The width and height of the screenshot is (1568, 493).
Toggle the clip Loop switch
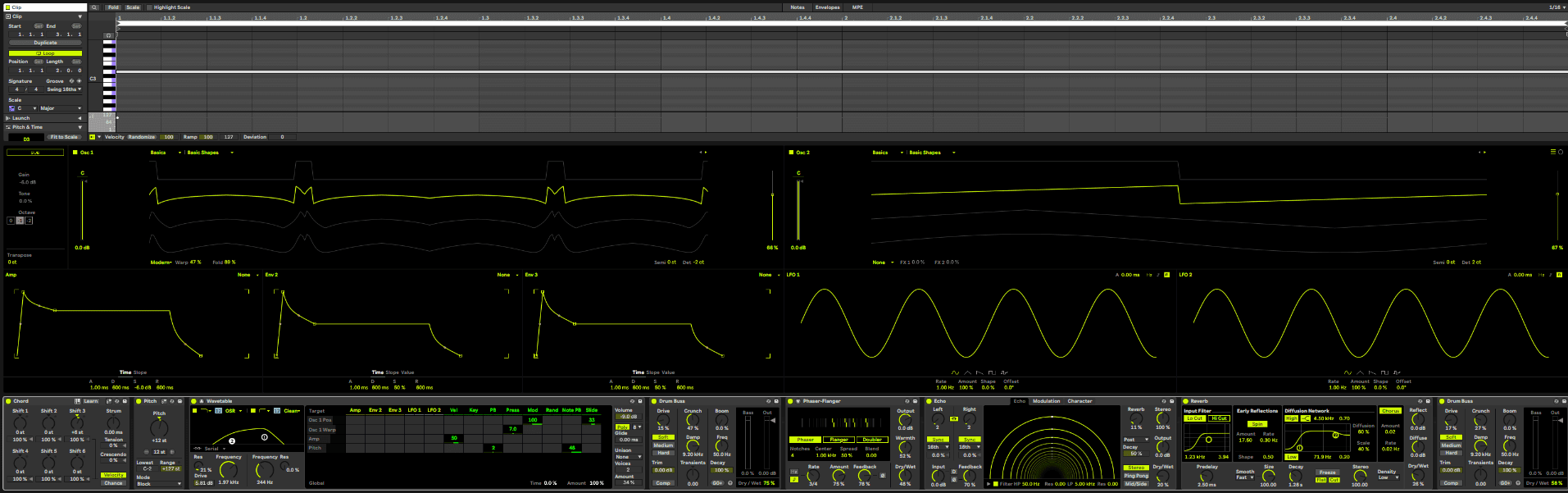[x=45, y=53]
